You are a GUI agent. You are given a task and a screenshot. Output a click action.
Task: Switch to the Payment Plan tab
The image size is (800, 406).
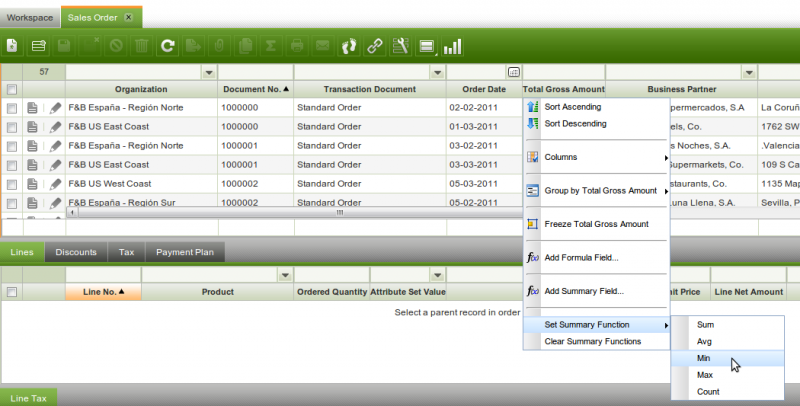tap(184, 253)
